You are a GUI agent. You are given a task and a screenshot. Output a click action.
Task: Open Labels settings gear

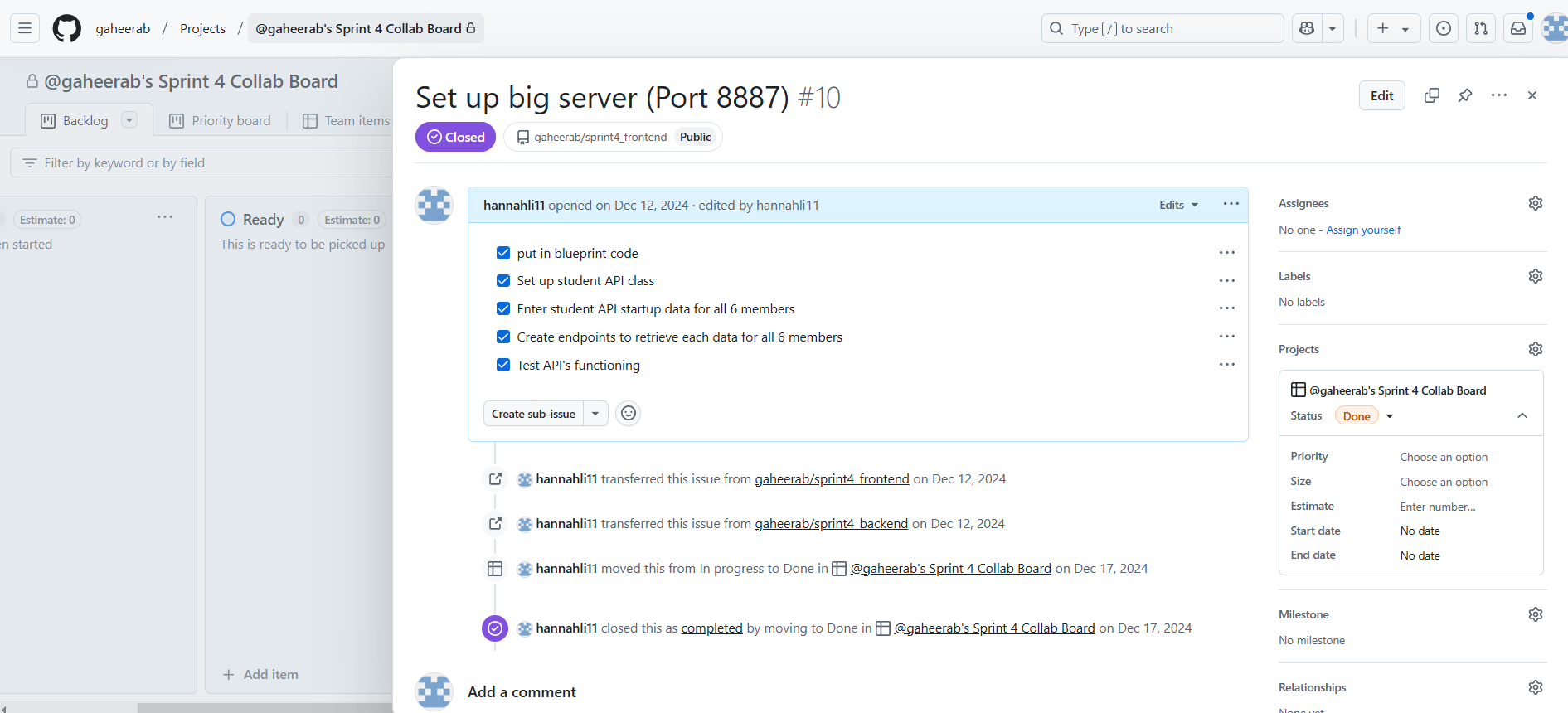pos(1536,276)
